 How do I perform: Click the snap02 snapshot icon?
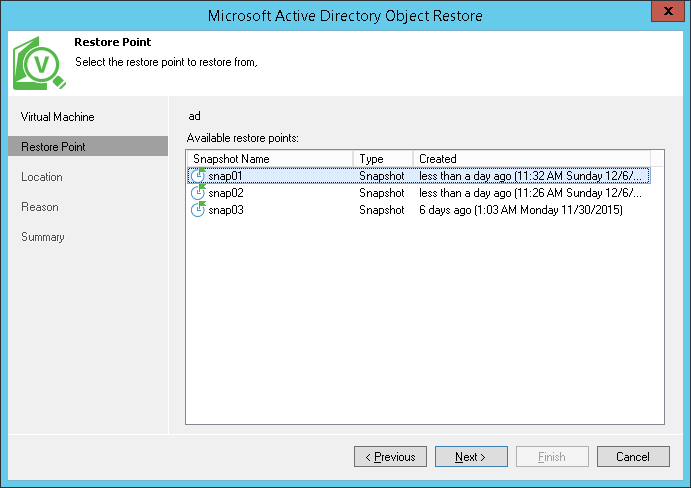click(197, 193)
